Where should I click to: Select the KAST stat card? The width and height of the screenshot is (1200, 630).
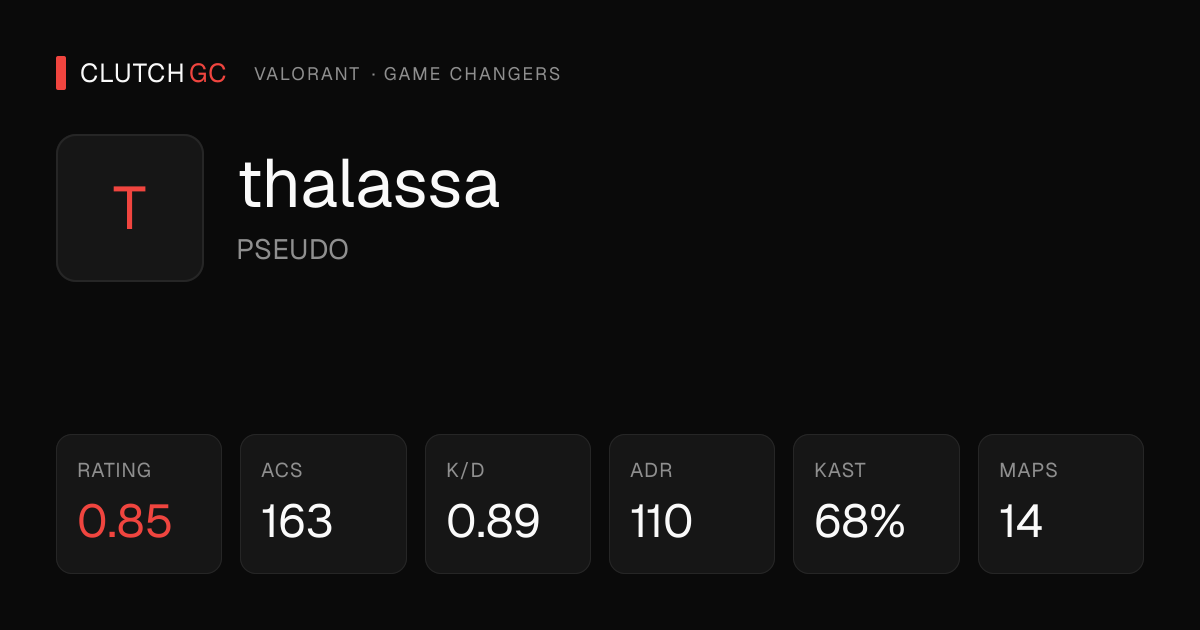pyautogui.click(x=876, y=504)
